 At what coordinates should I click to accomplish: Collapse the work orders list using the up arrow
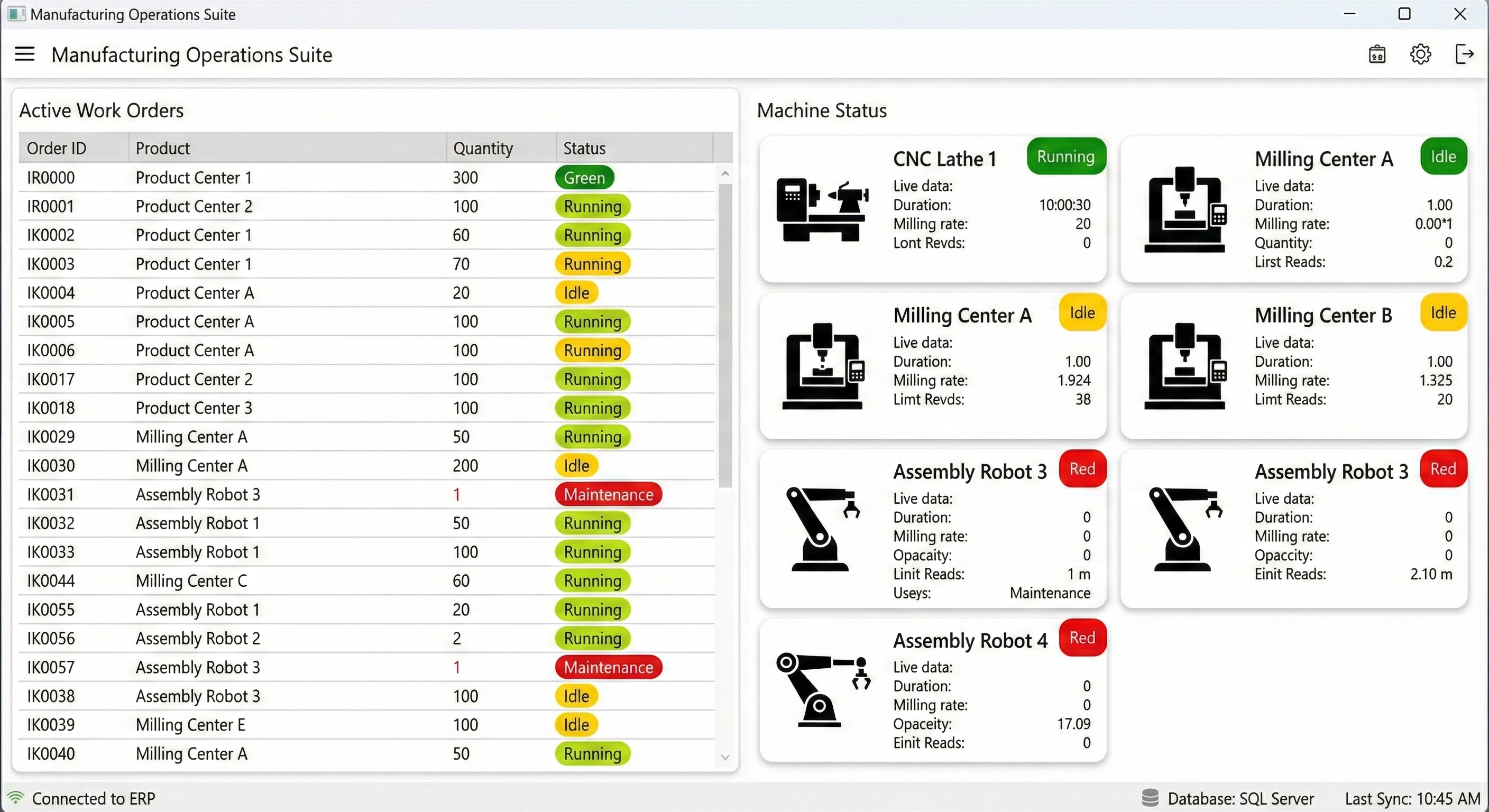point(725,173)
